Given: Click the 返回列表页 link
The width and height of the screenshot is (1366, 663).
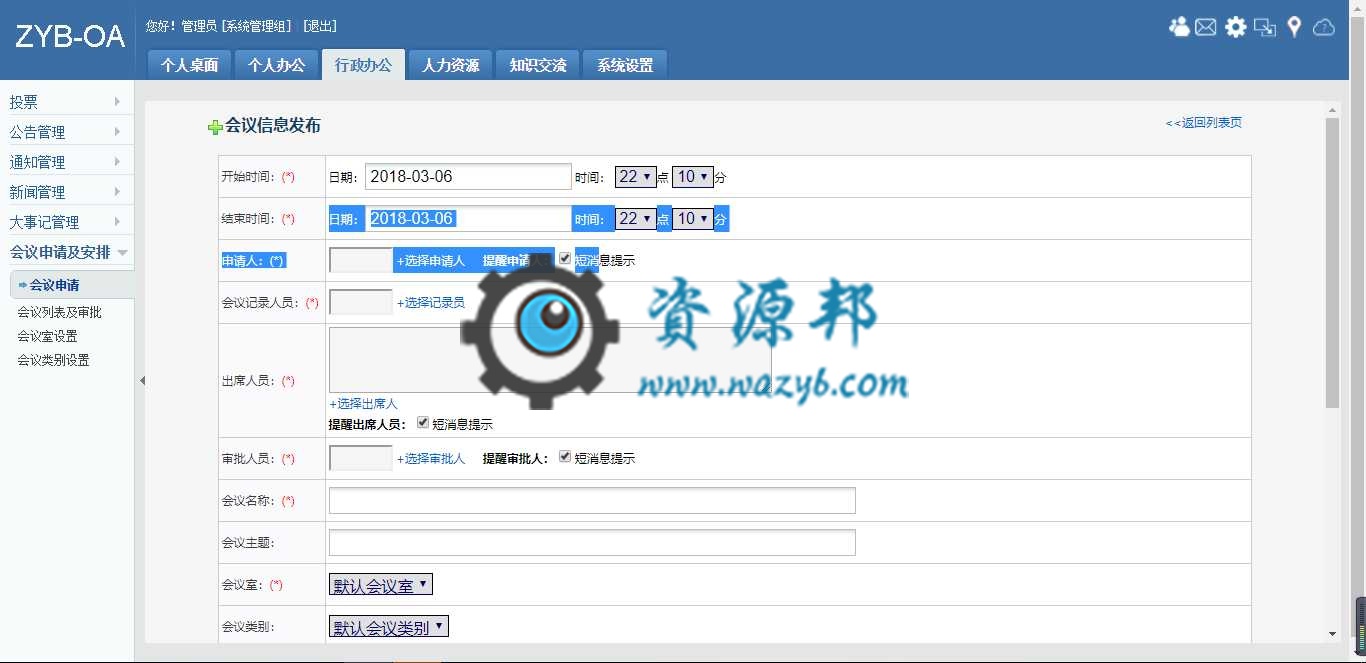Looking at the screenshot, I should coord(1204,123).
